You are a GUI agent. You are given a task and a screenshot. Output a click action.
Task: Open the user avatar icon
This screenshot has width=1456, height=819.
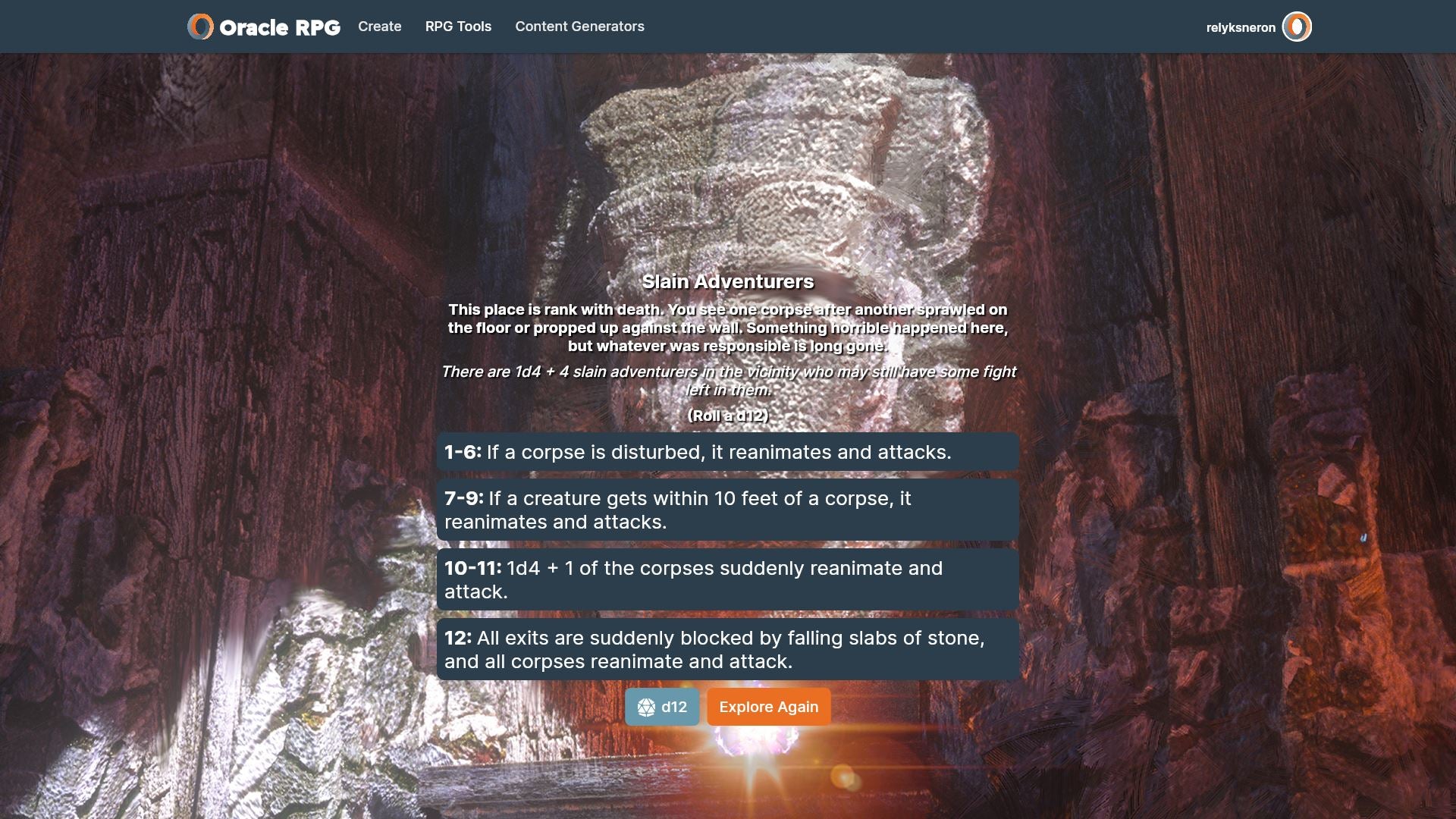click(1297, 27)
